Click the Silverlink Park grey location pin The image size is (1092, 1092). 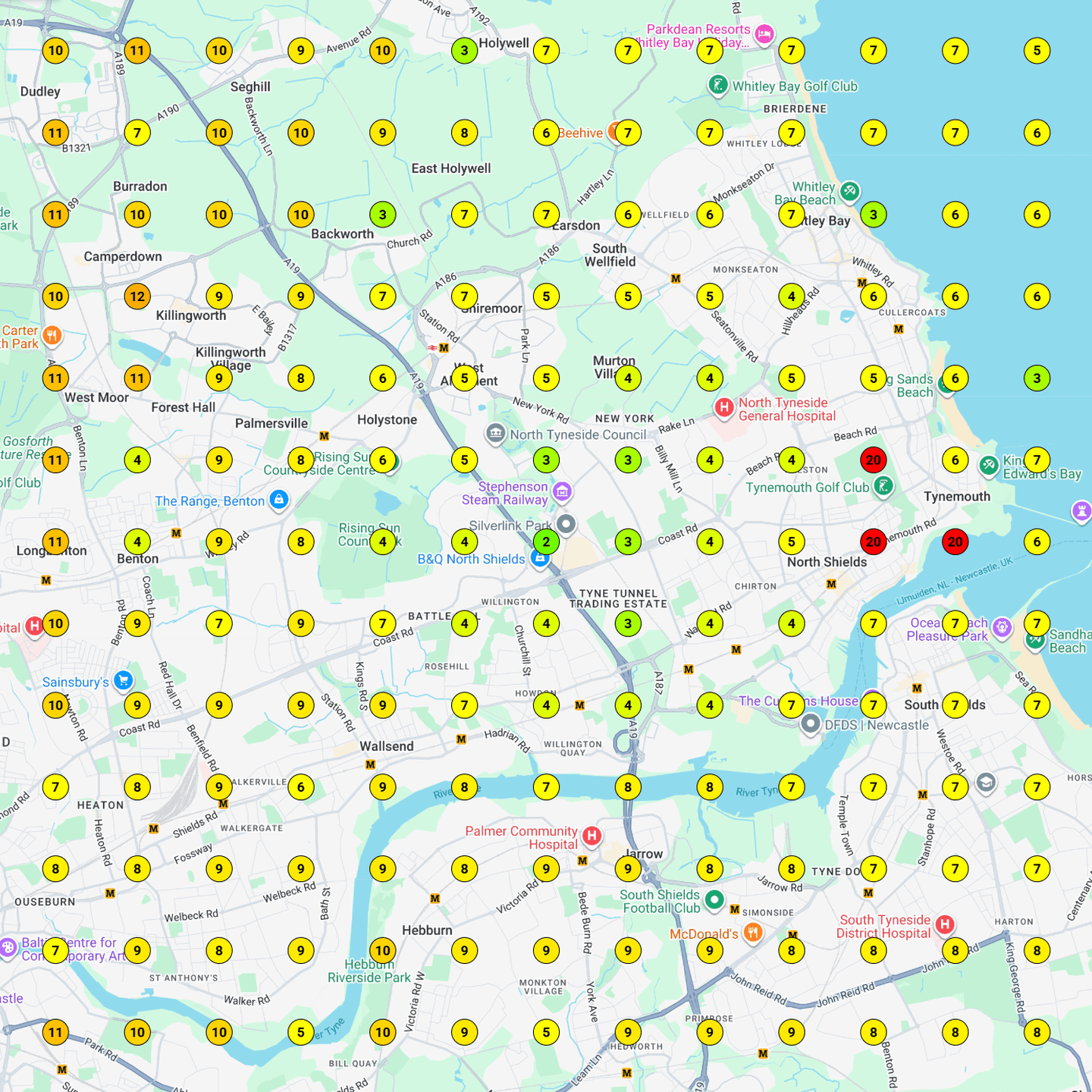(566, 524)
